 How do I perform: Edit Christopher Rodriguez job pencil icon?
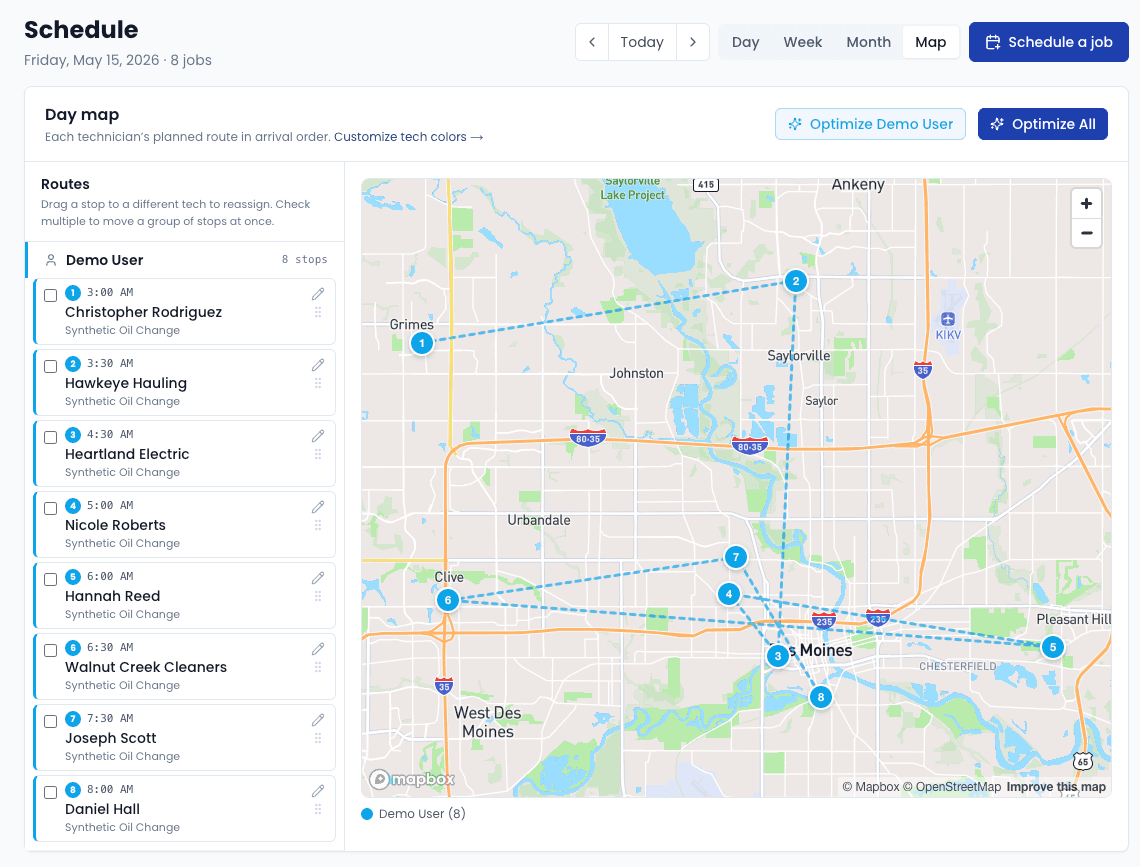(318, 294)
